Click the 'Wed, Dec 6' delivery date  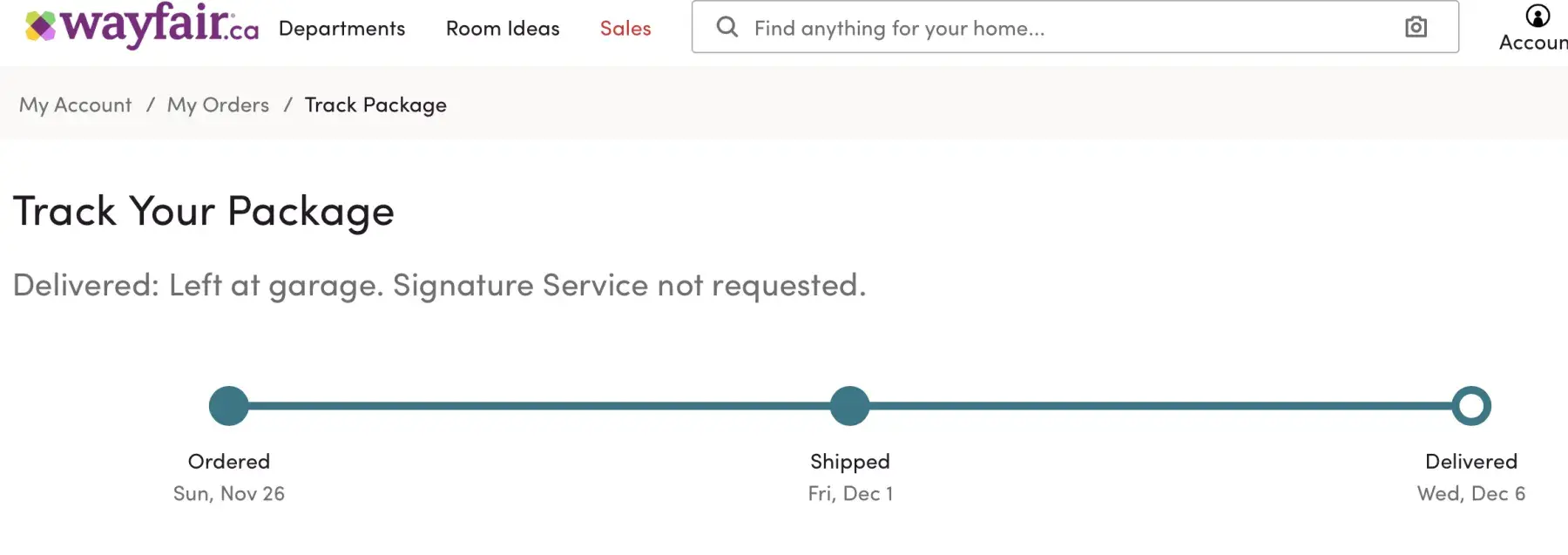click(1471, 494)
